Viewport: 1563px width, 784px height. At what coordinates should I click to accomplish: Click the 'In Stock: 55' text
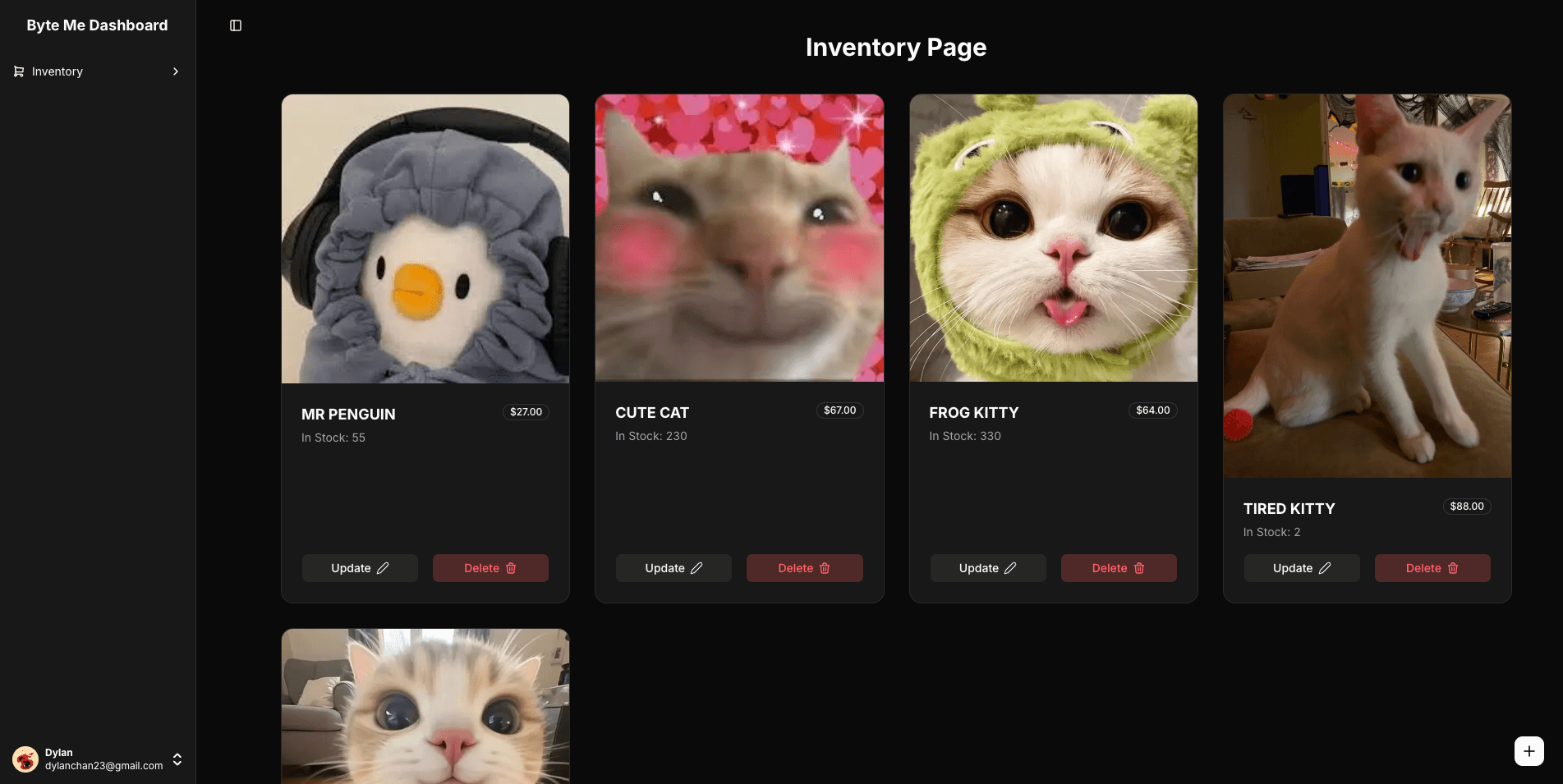333,438
